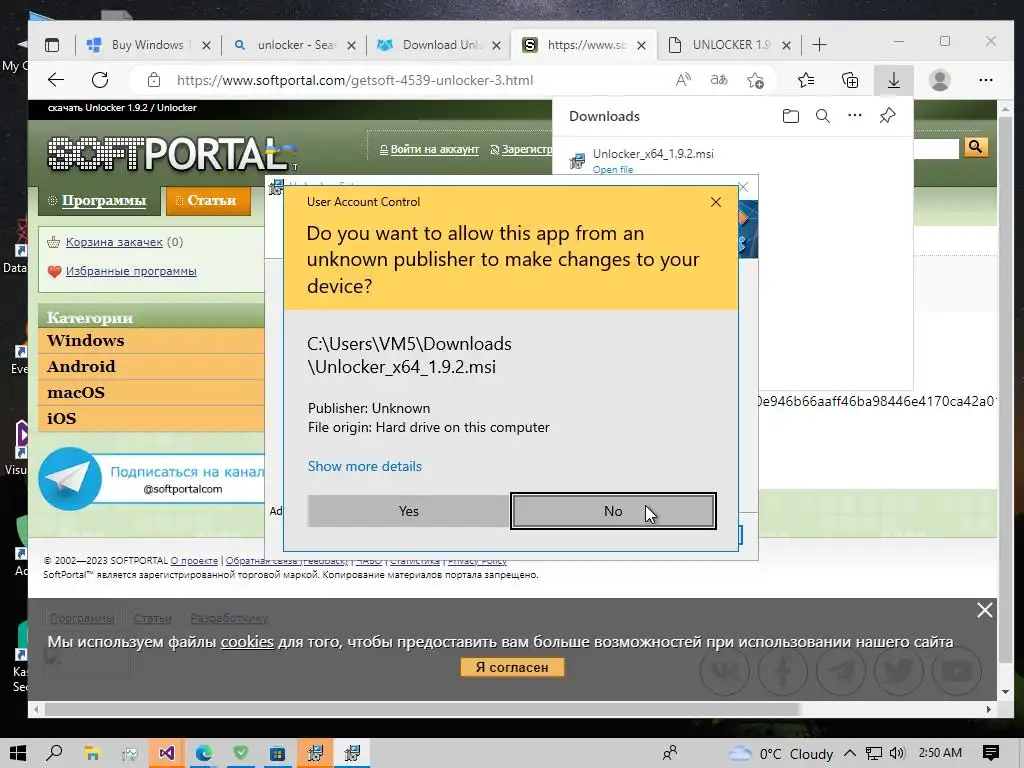This screenshot has width=1024, height=768.
Task: Add page to favorites star icon
Action: [755, 80]
